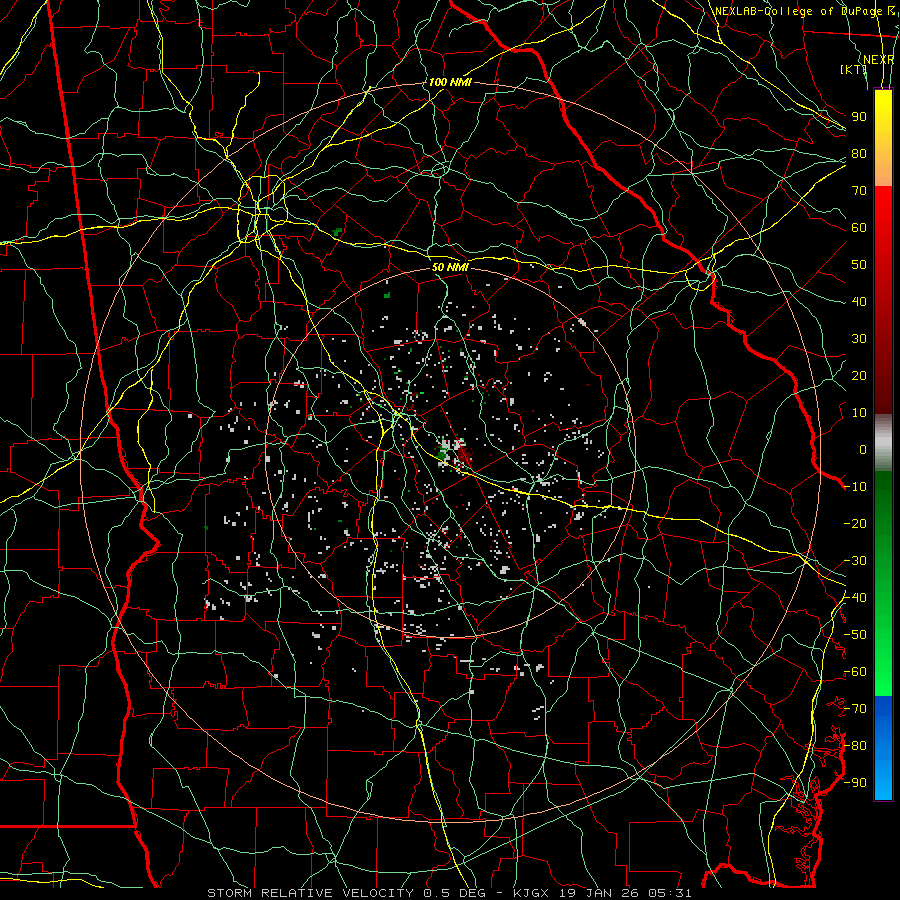Click the -90 value on velocity scale

[x=855, y=783]
